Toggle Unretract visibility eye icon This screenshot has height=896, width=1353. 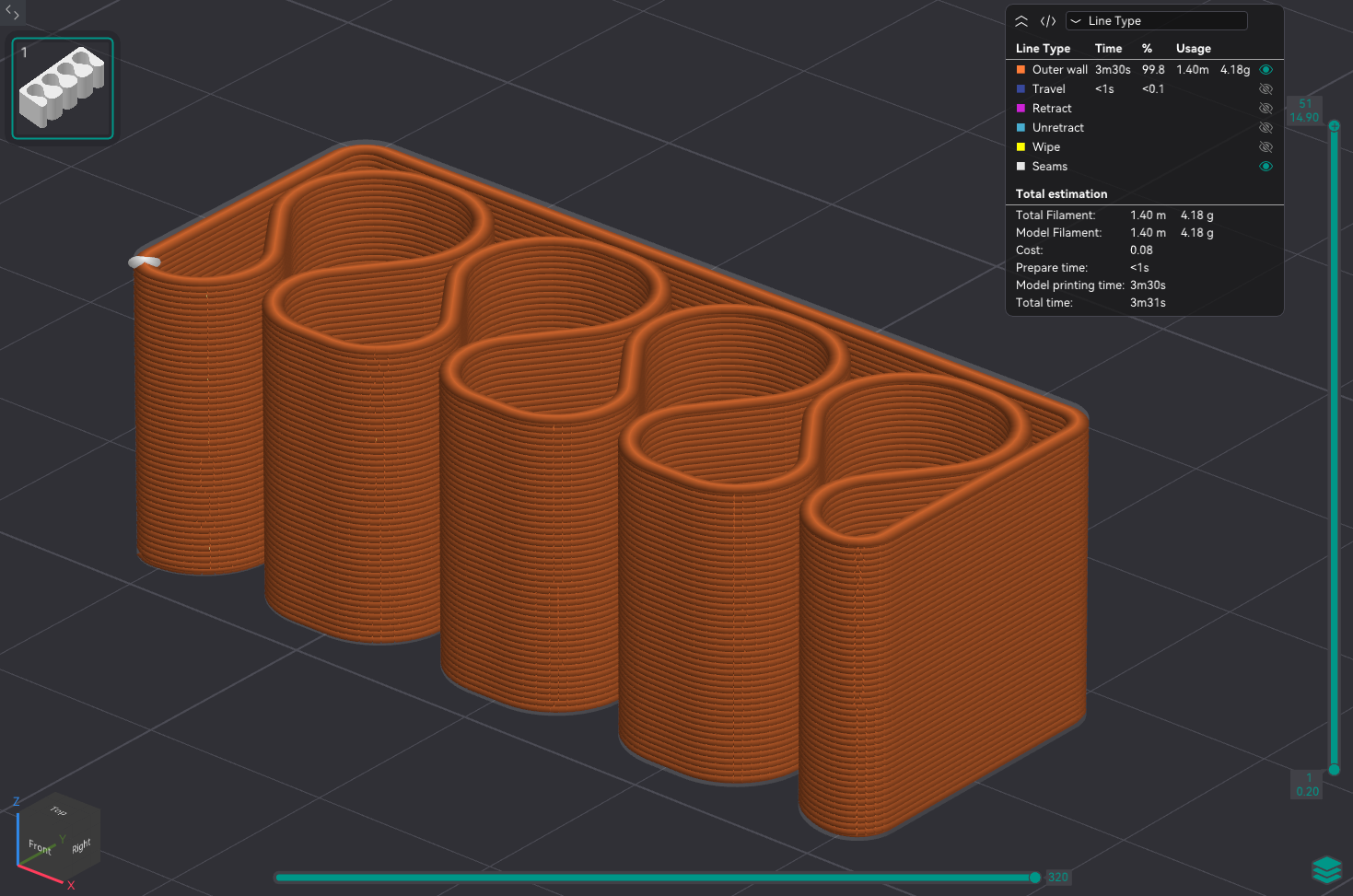click(x=1266, y=128)
